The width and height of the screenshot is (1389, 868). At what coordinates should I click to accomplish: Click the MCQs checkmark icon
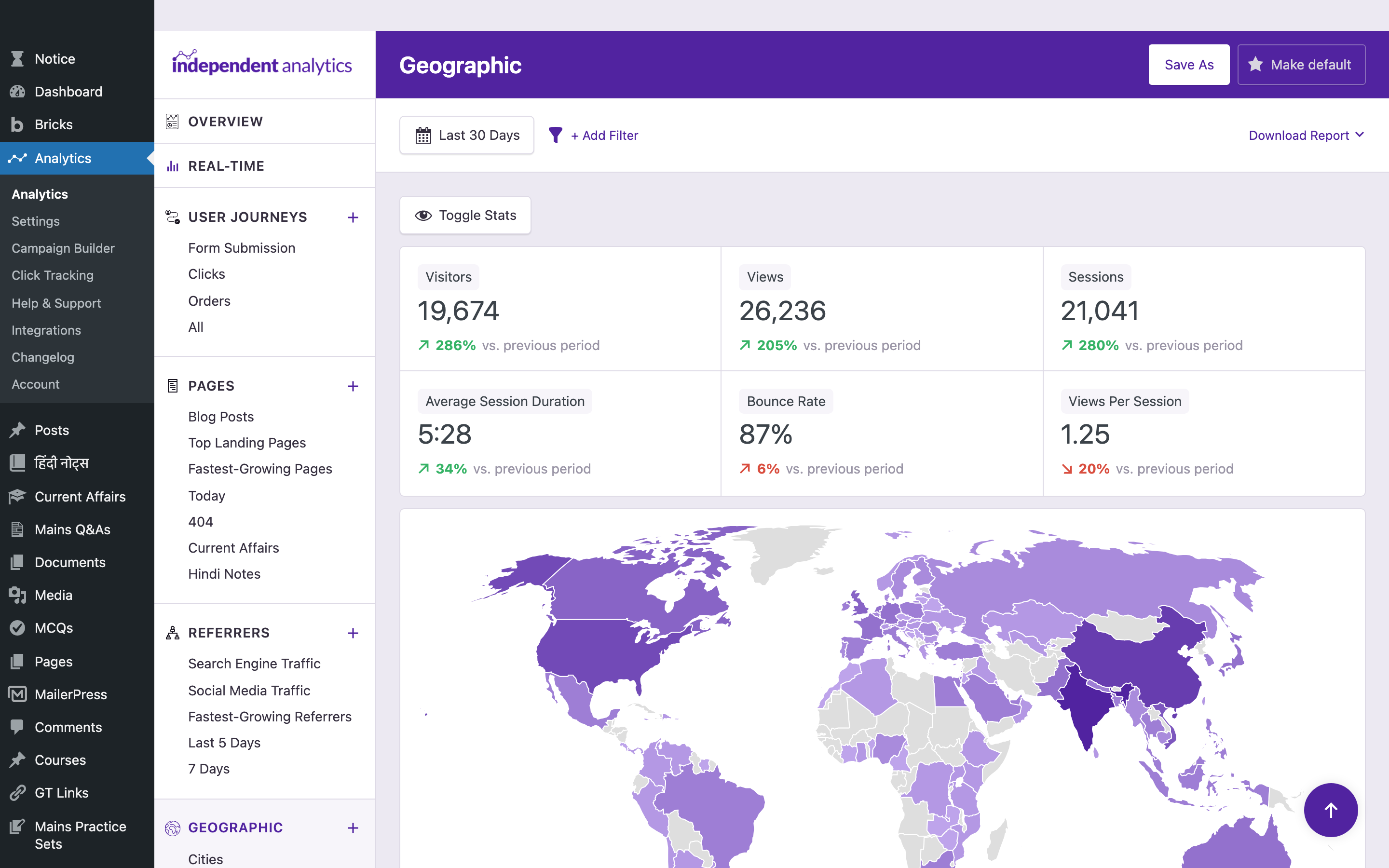point(17,627)
